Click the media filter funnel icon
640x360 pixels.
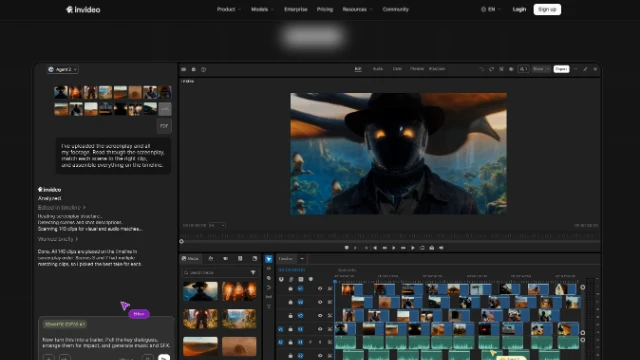point(253,272)
